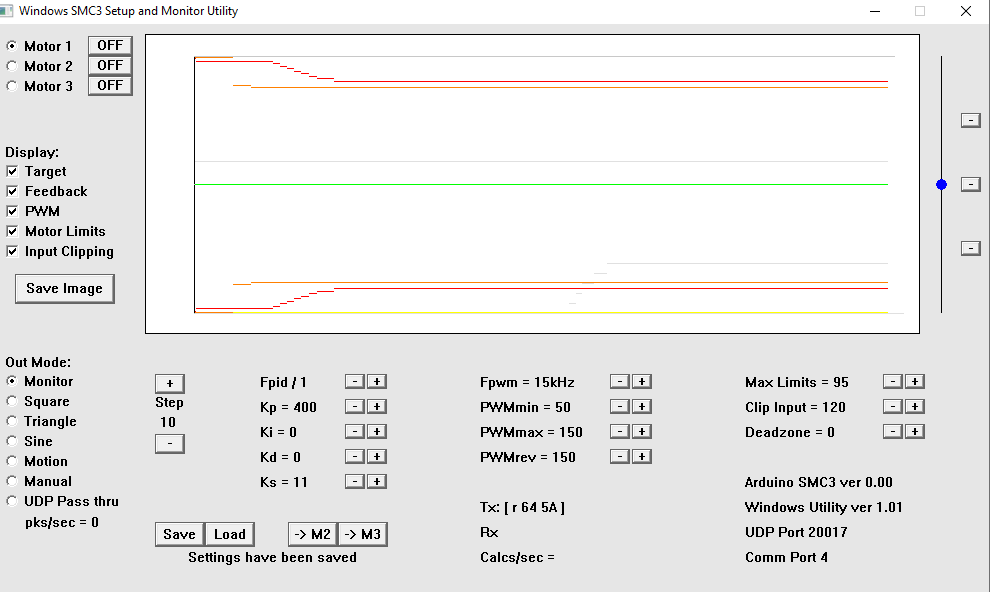Toggle Motor 1 OFF button

[x=110, y=45]
